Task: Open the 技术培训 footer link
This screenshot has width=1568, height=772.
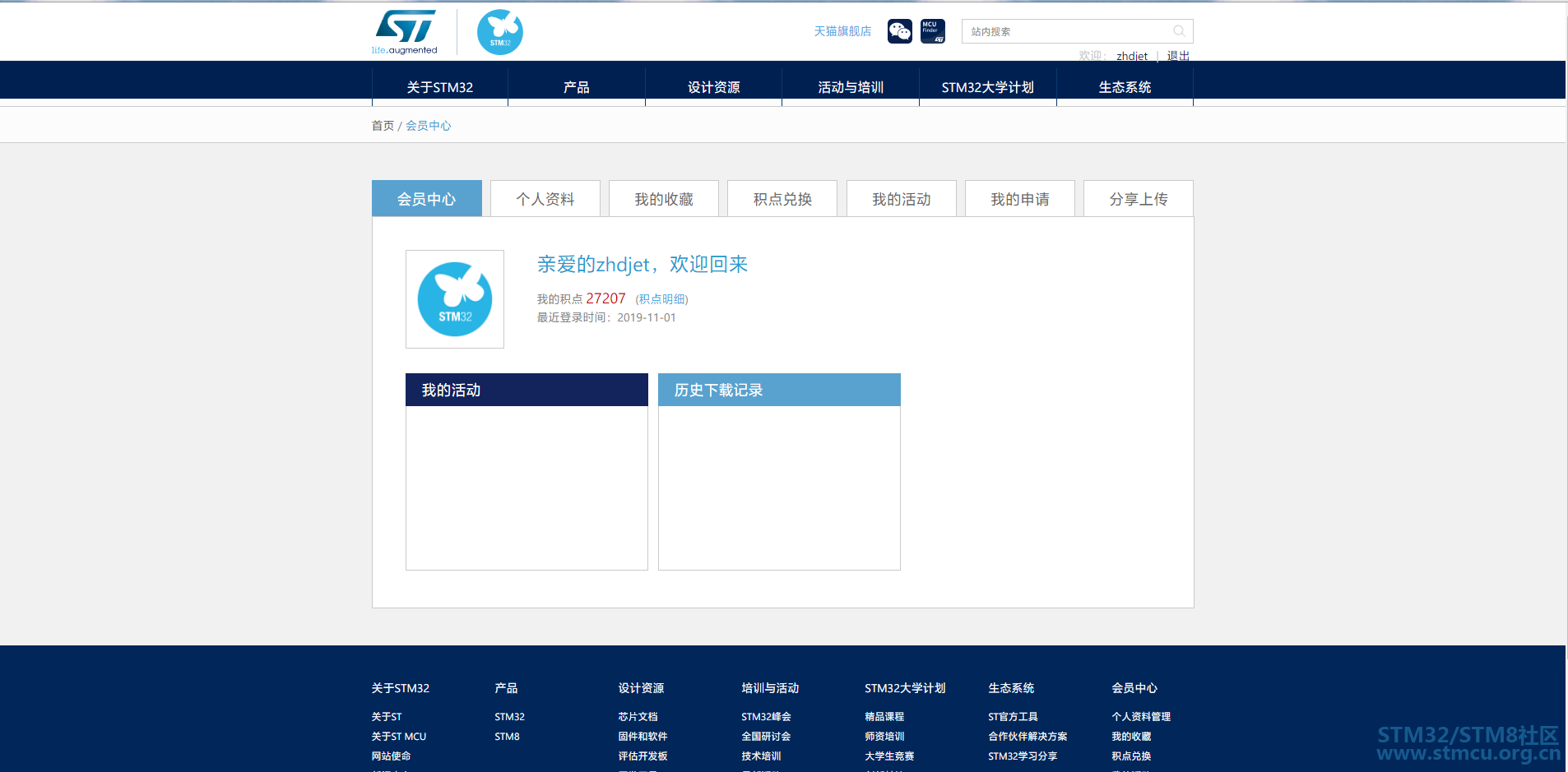Action: (761, 756)
